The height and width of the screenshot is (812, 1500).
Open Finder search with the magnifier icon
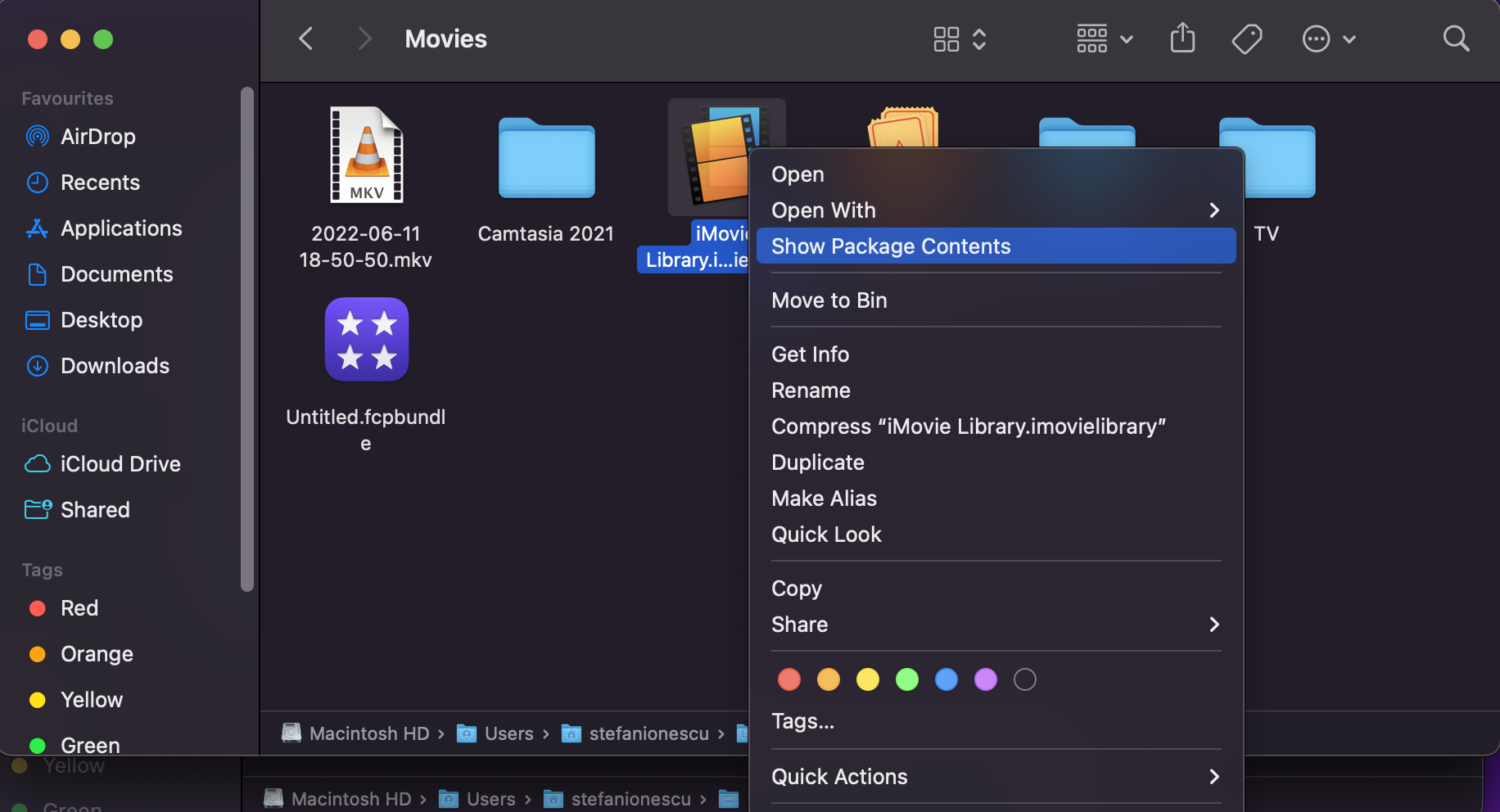pyautogui.click(x=1456, y=38)
